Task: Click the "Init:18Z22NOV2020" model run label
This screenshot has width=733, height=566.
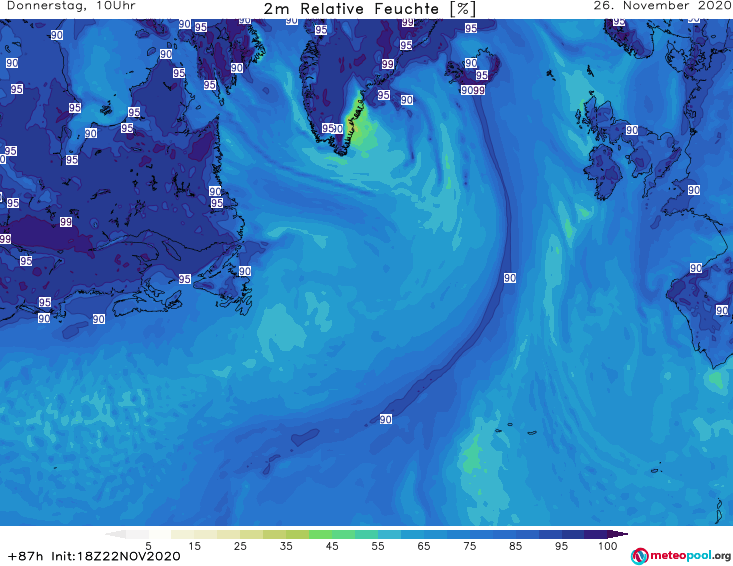Action: [x=115, y=556]
